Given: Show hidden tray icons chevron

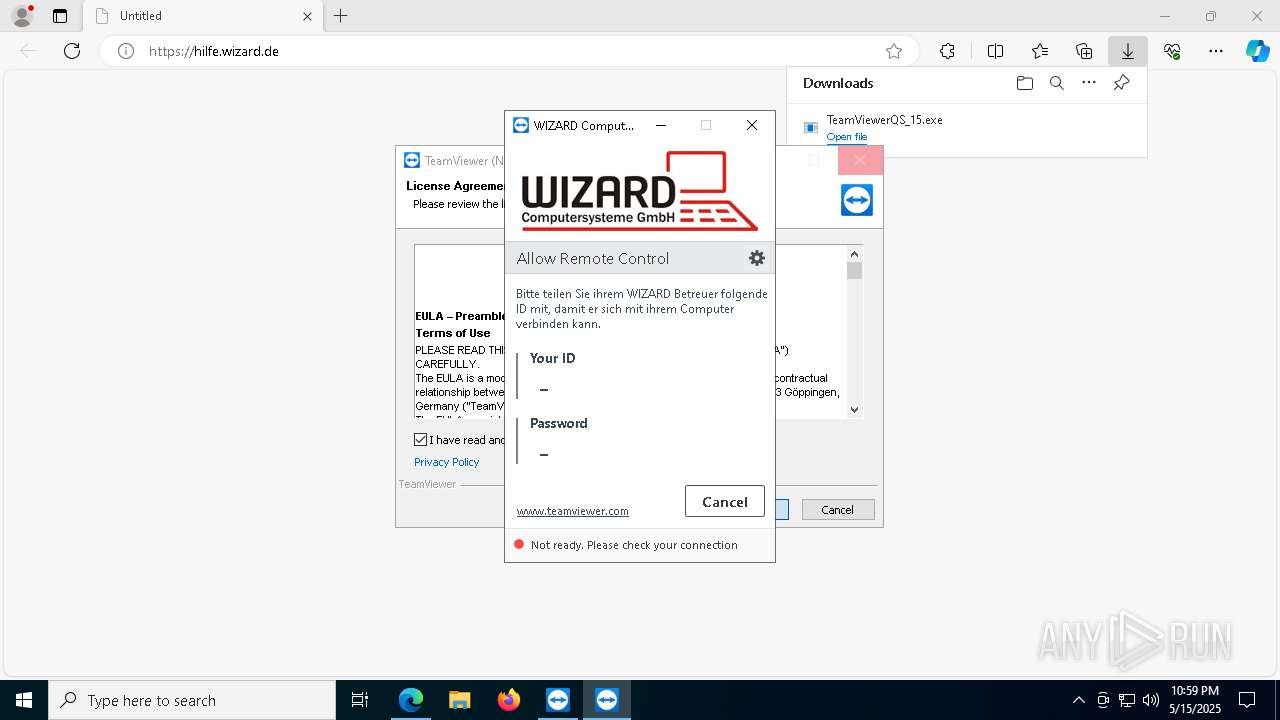Looking at the screenshot, I should coord(1078,700).
